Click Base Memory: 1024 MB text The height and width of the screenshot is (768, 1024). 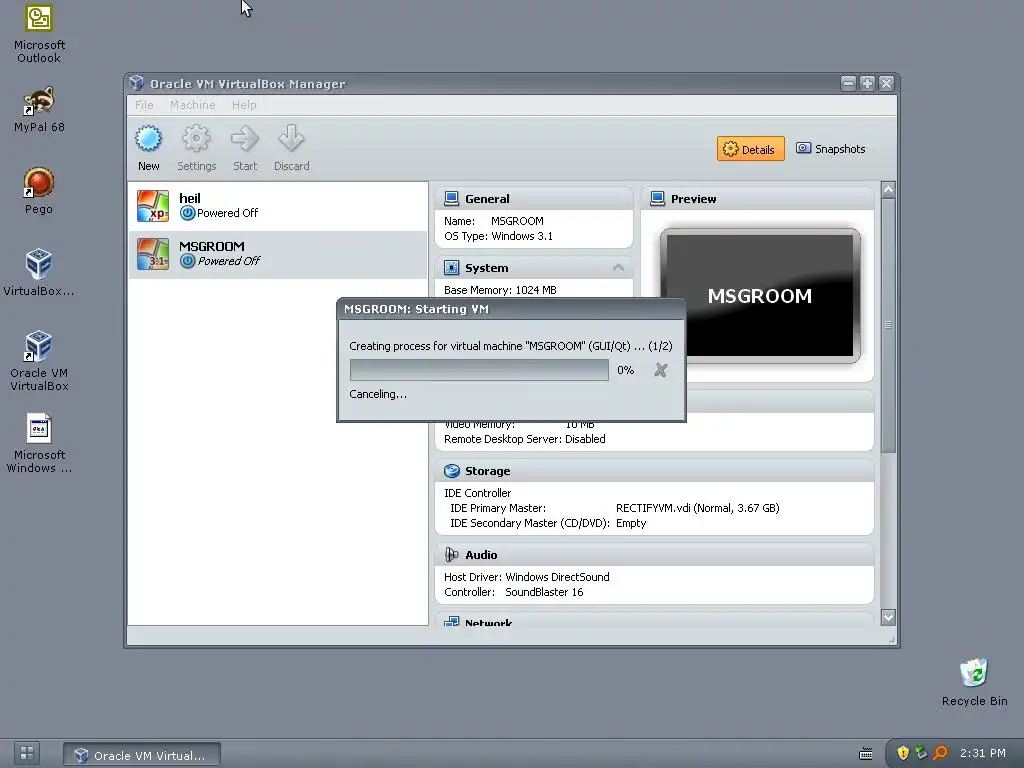coord(500,290)
